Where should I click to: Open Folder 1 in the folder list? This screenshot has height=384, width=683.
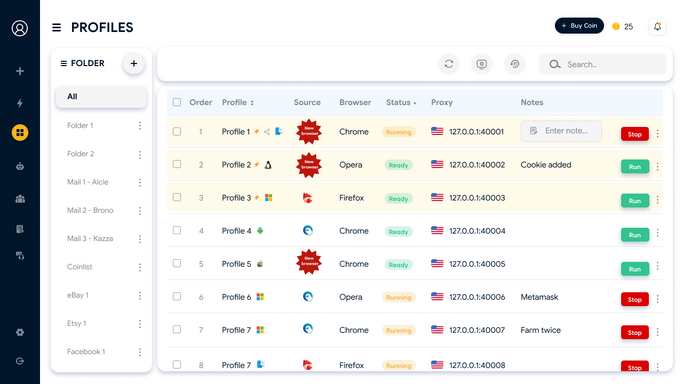click(80, 125)
